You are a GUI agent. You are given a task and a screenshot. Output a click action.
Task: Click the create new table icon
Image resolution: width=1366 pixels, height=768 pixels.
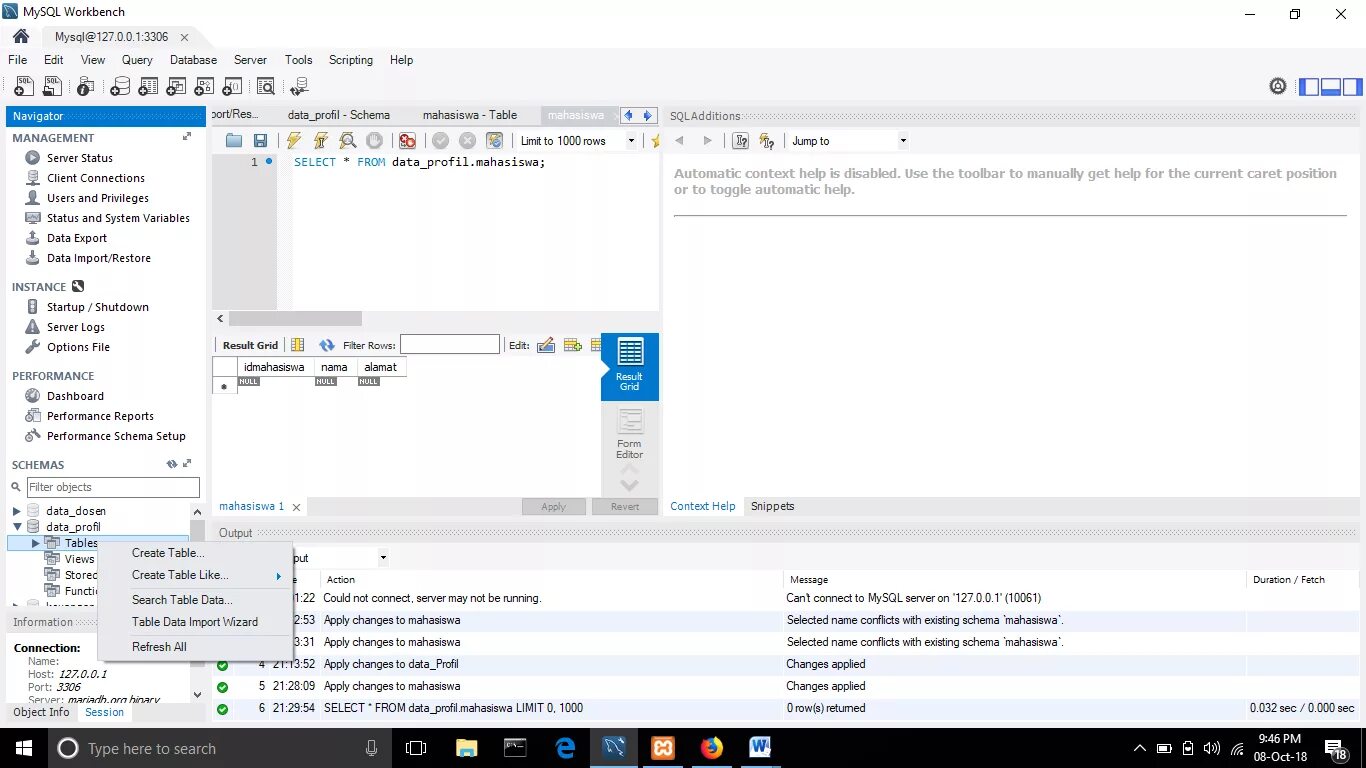148,87
